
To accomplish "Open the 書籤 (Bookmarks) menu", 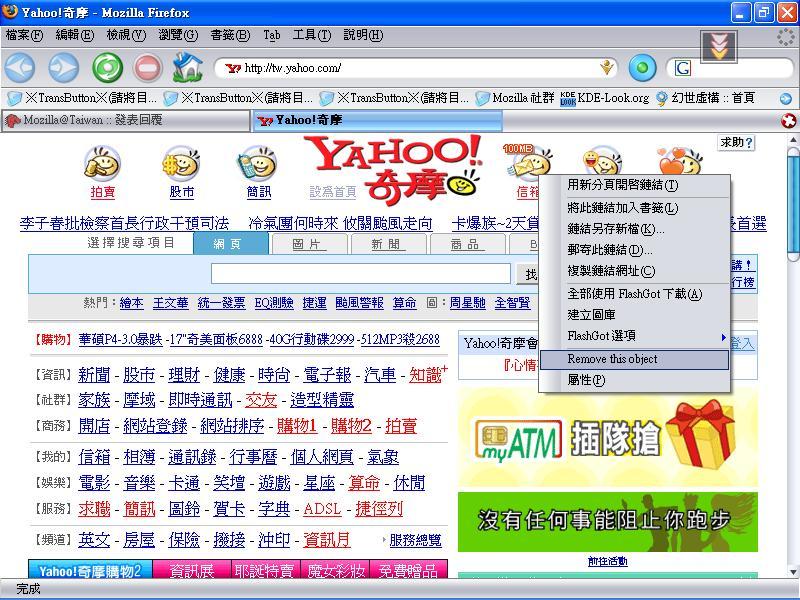I will coord(229,35).
